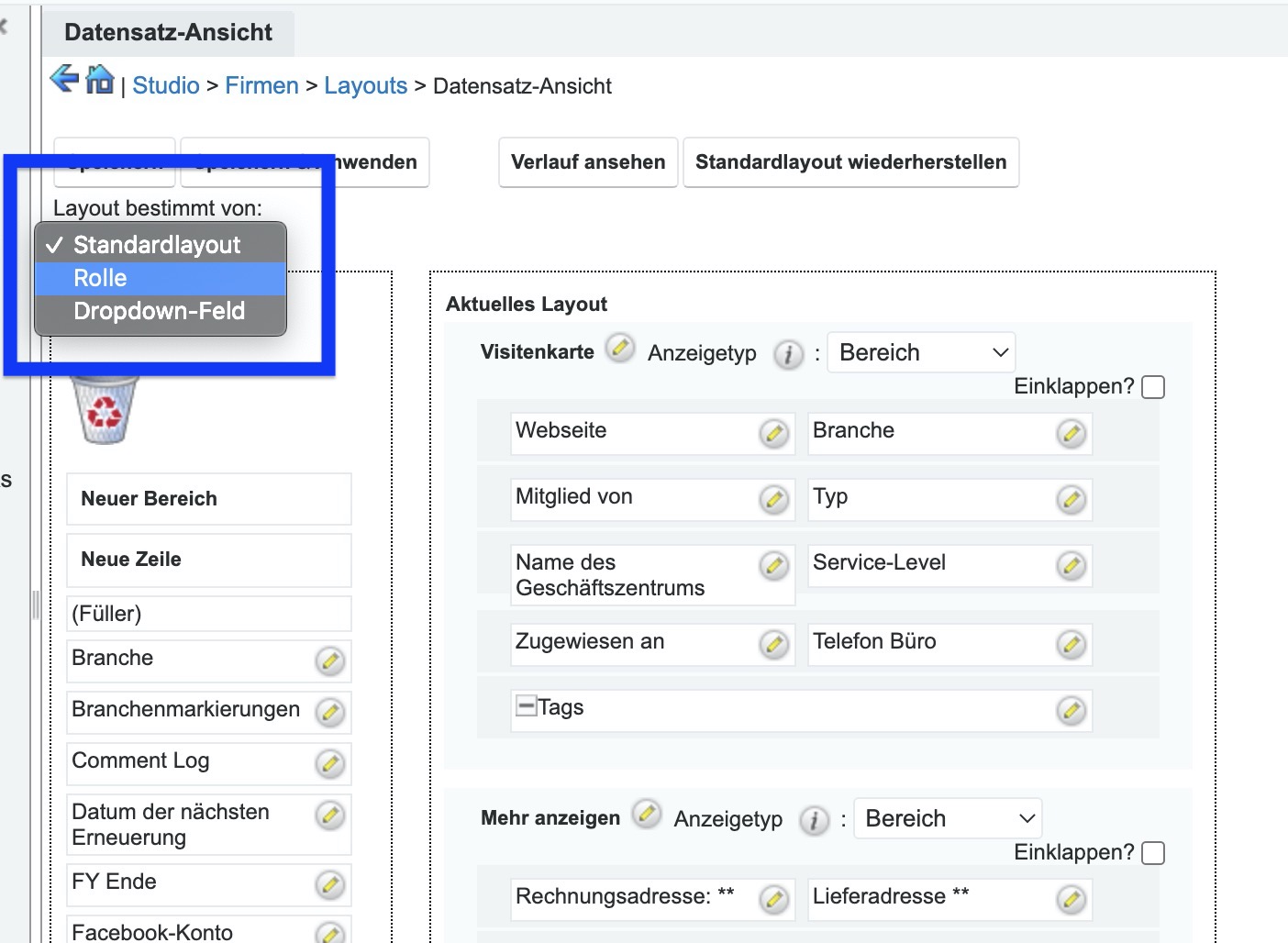Click info icon beside Visitenkarte Anzeigetyp
The image size is (1288, 943).
point(788,354)
